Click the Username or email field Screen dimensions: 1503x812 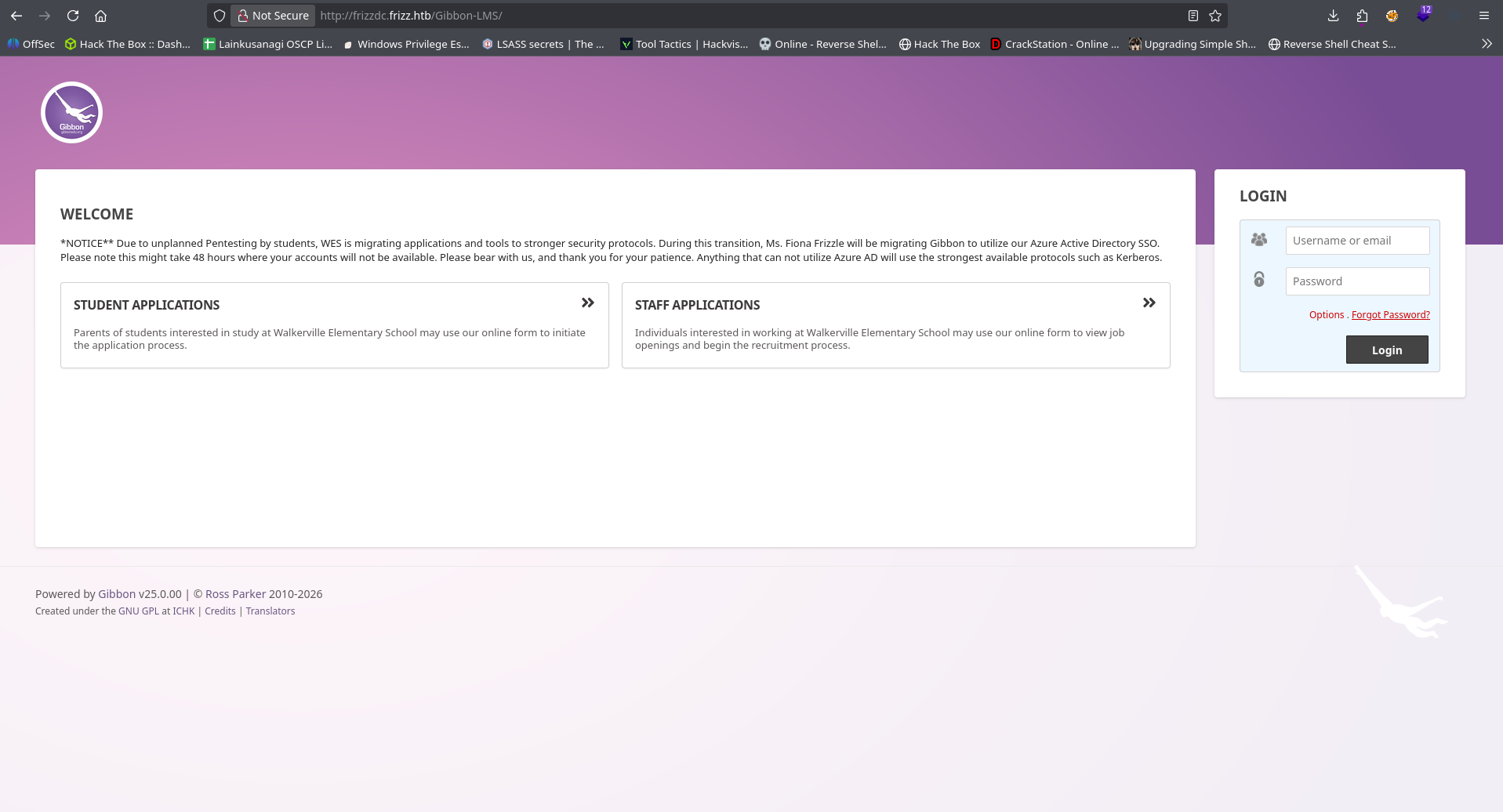coord(1357,241)
